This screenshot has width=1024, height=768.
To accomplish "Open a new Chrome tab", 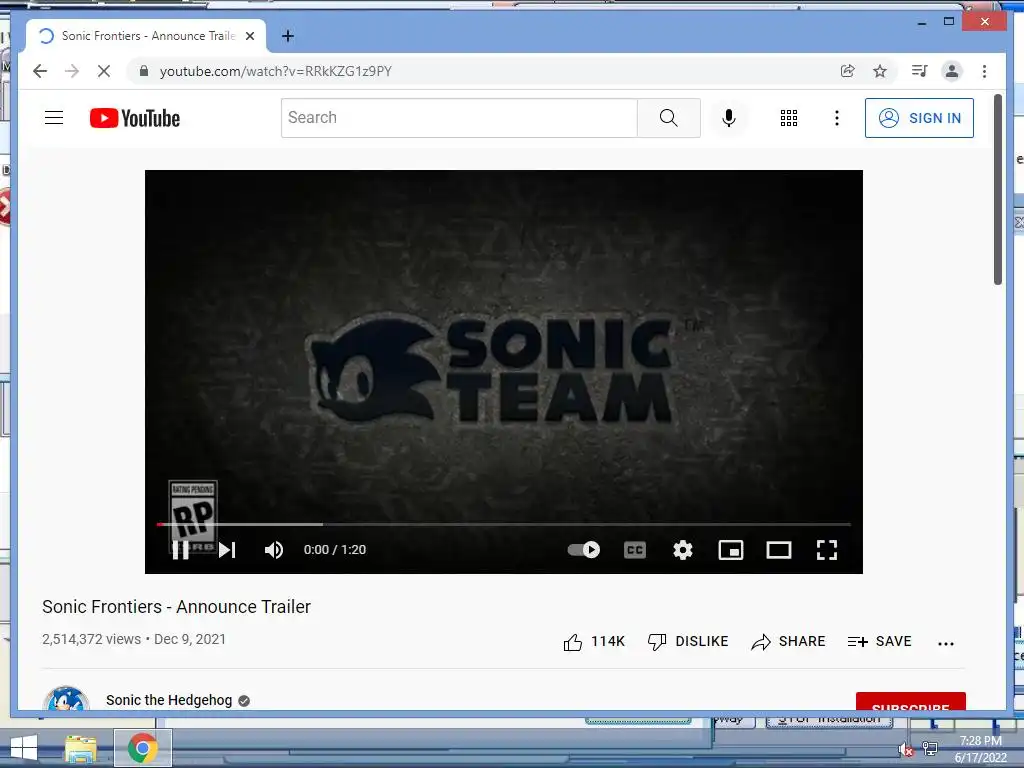I will [288, 36].
